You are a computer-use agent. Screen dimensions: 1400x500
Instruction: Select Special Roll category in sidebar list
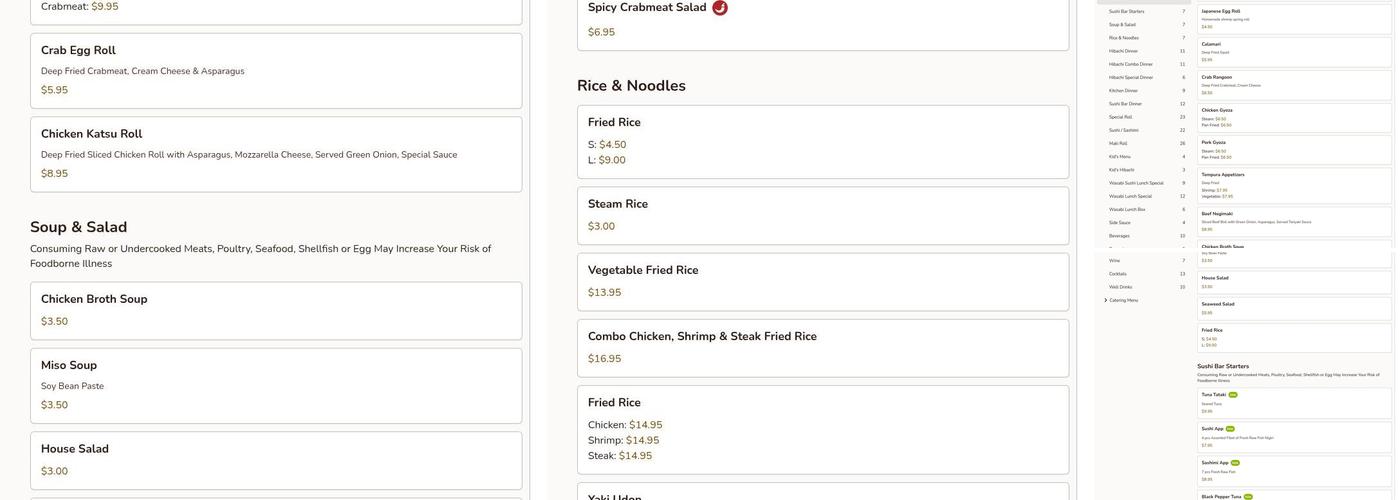tap(1121, 117)
